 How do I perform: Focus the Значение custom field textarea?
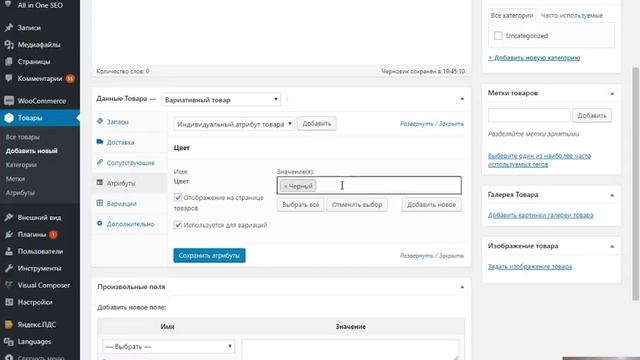pos(350,350)
